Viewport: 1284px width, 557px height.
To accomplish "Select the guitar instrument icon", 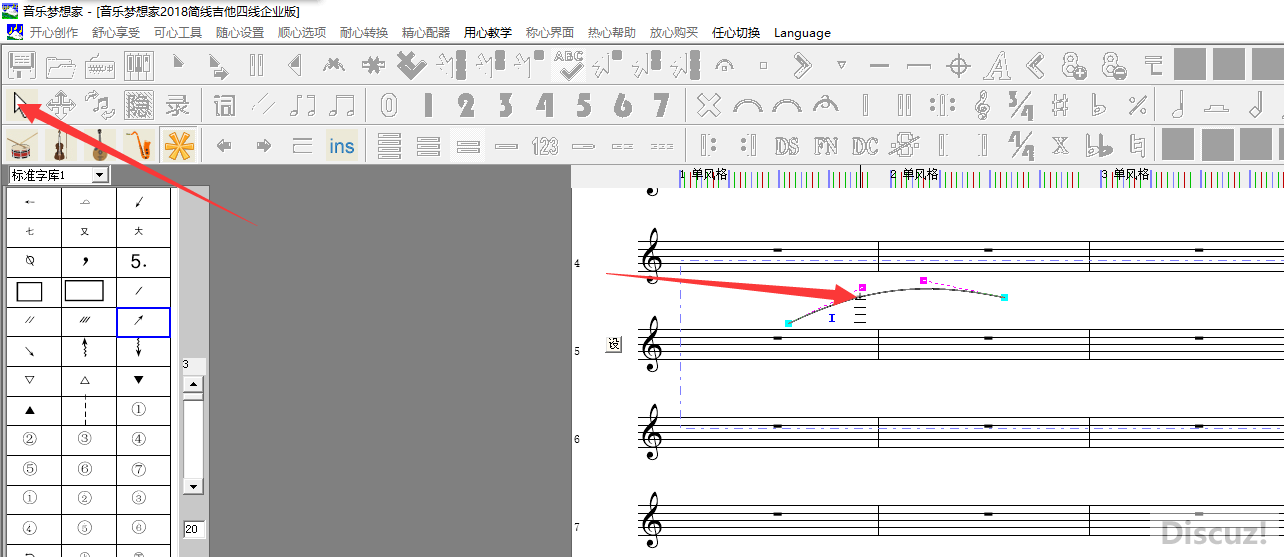I will pos(100,146).
